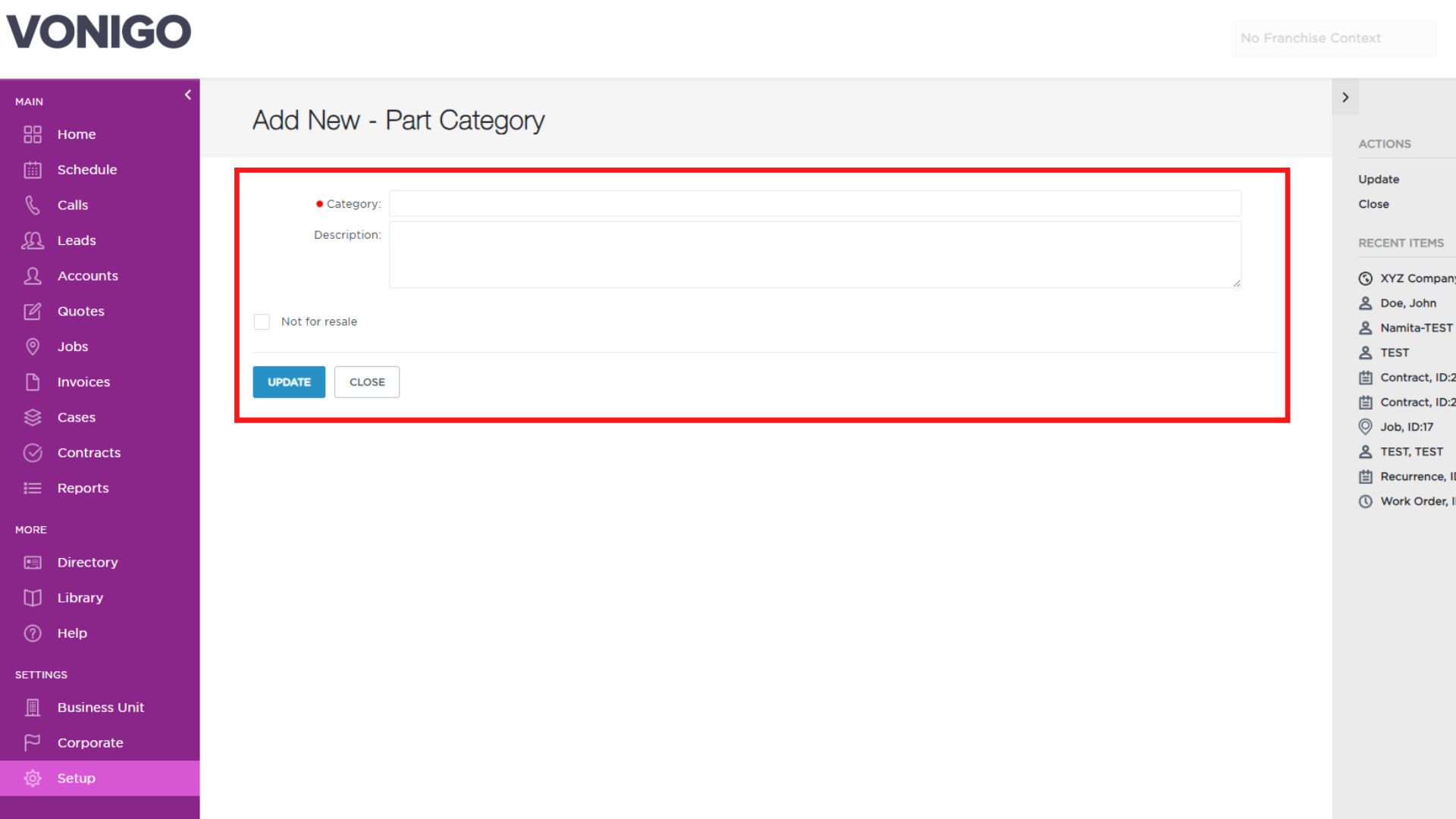Viewport: 1456px width, 819px height.
Task: Click the blue UPDATE button
Action: (289, 382)
